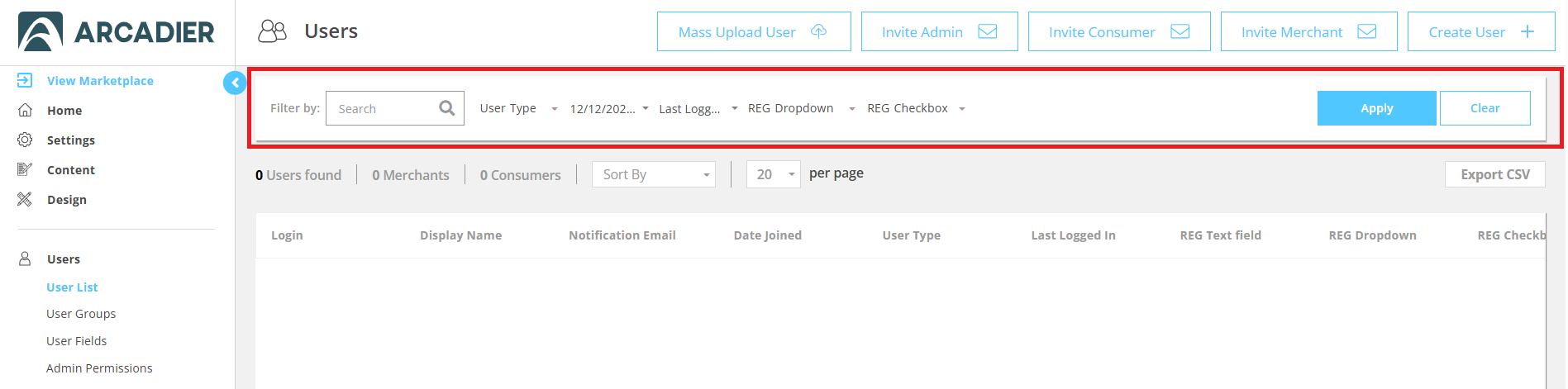The image size is (1568, 389).
Task: Click the Content pencil icon
Action: (25, 169)
